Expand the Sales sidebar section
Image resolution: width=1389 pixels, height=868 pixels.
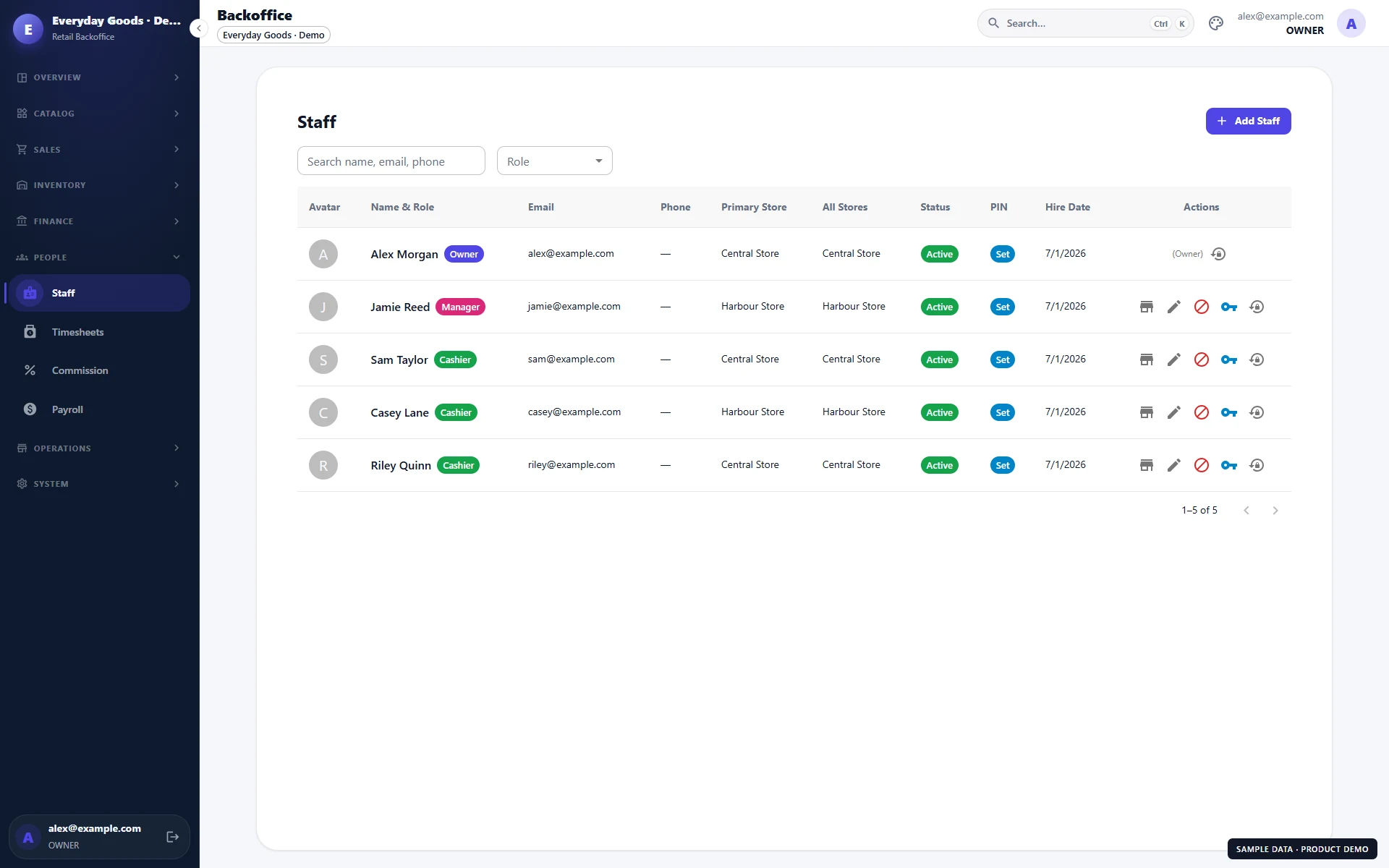[99, 149]
